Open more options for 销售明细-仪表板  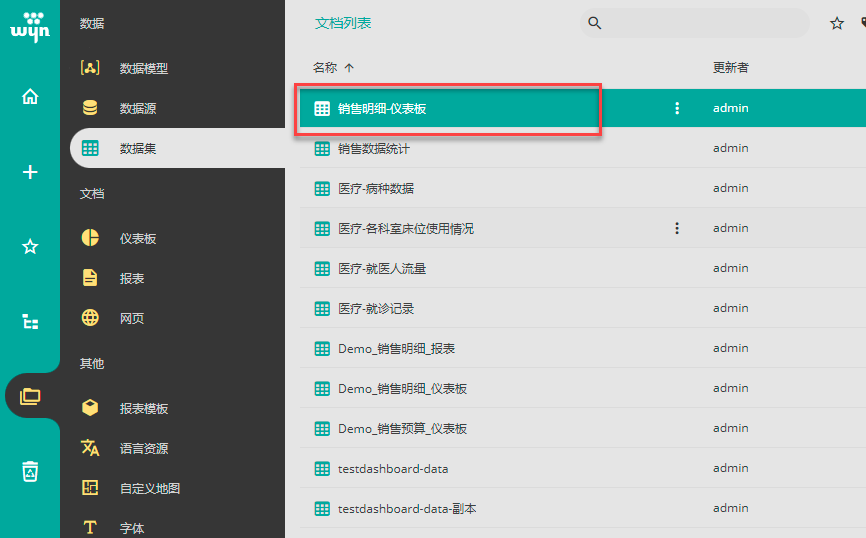coord(677,108)
